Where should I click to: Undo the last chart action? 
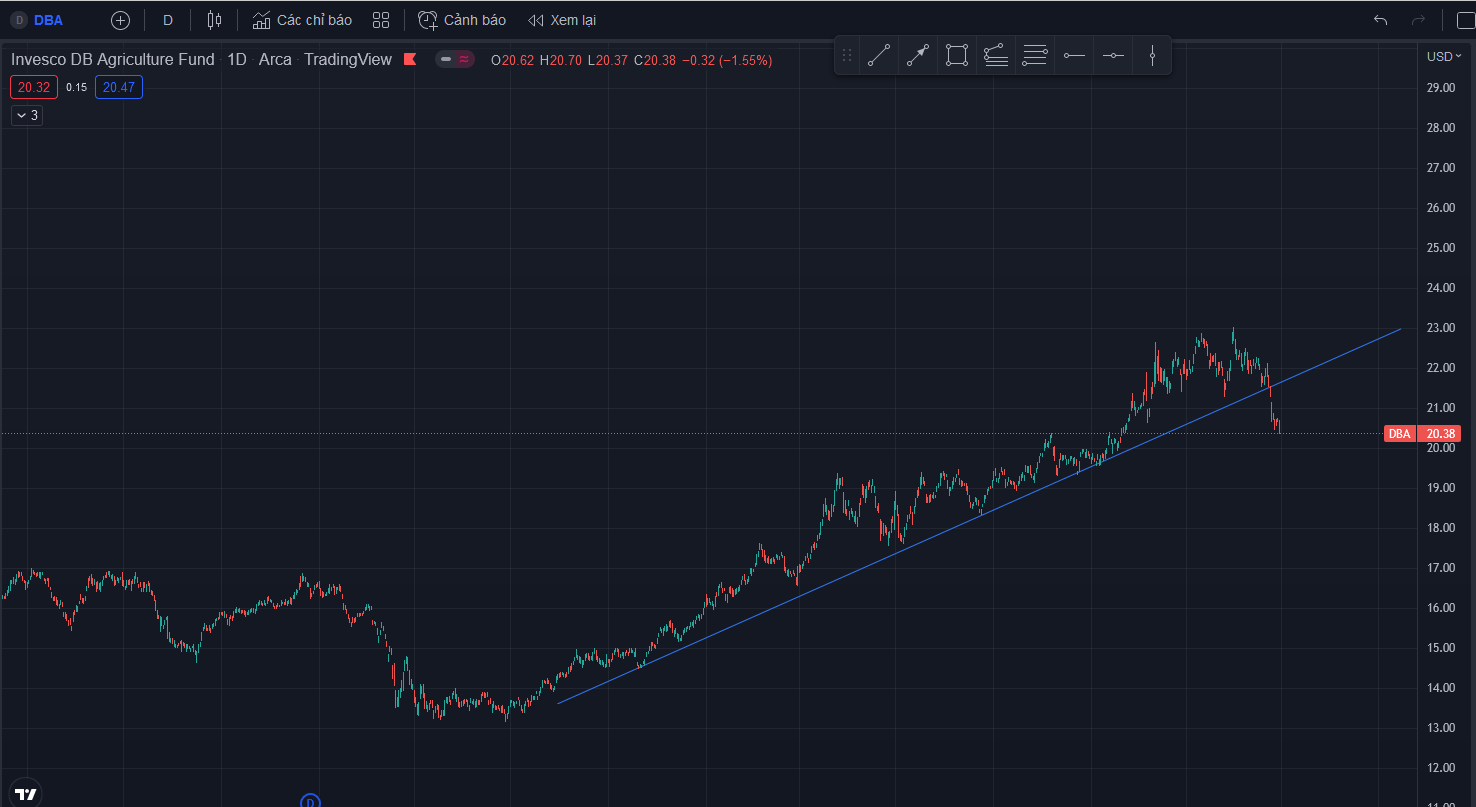click(1381, 20)
